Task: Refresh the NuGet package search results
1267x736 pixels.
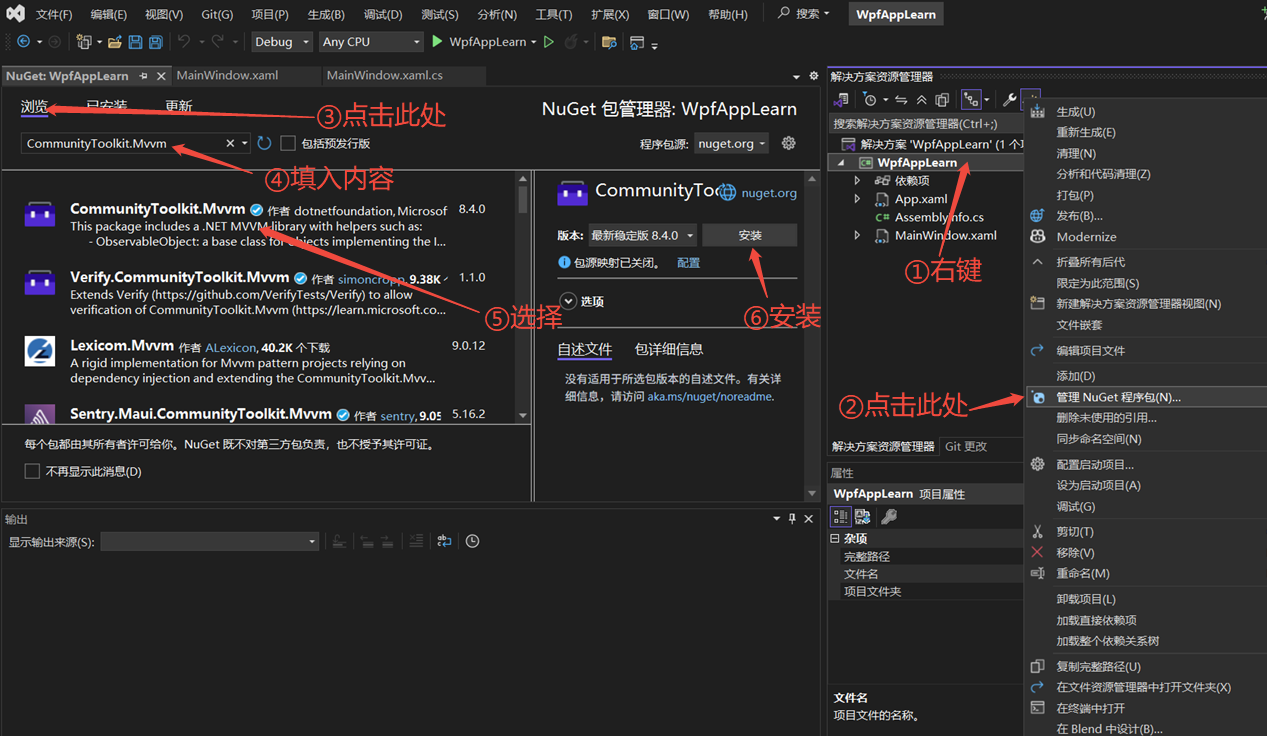Action: [x=262, y=142]
